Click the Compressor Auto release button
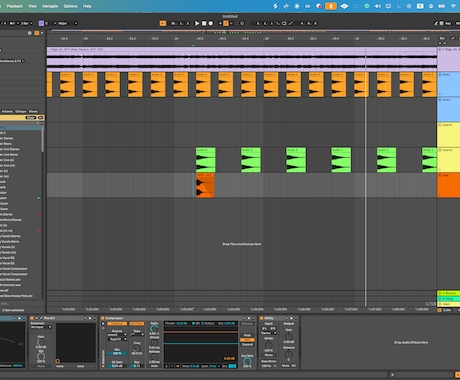The image size is (460, 380). 154,366
